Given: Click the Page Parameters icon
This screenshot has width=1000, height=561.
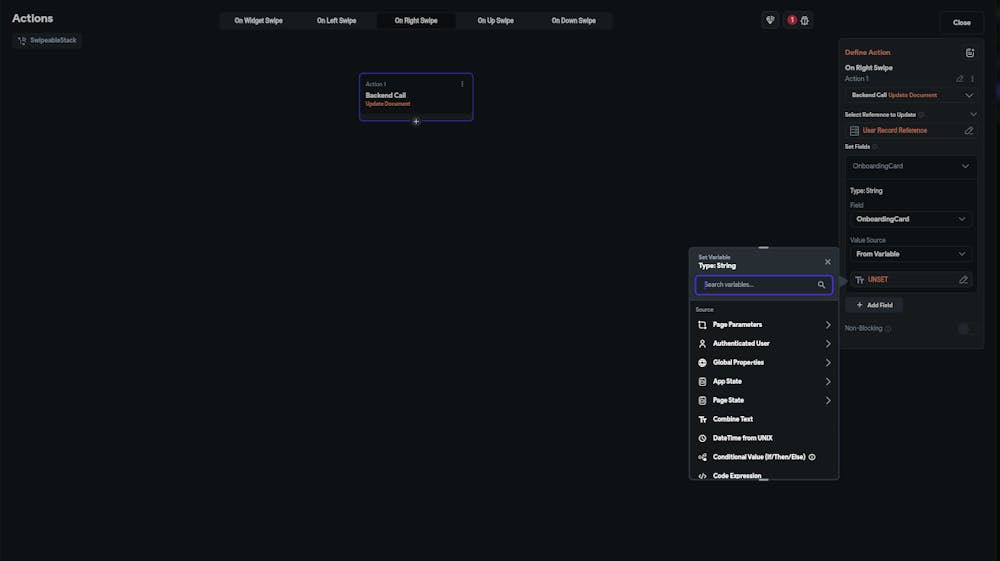Looking at the screenshot, I should [702, 325].
